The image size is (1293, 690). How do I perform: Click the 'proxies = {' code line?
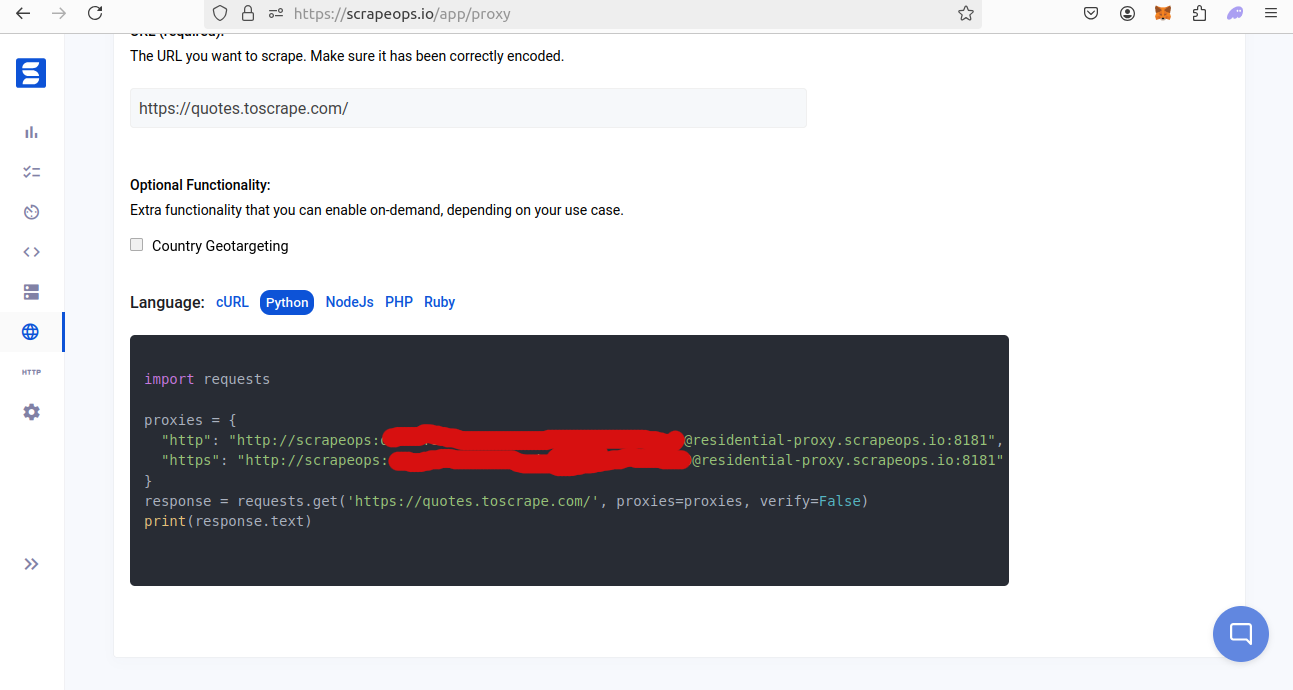(x=190, y=420)
